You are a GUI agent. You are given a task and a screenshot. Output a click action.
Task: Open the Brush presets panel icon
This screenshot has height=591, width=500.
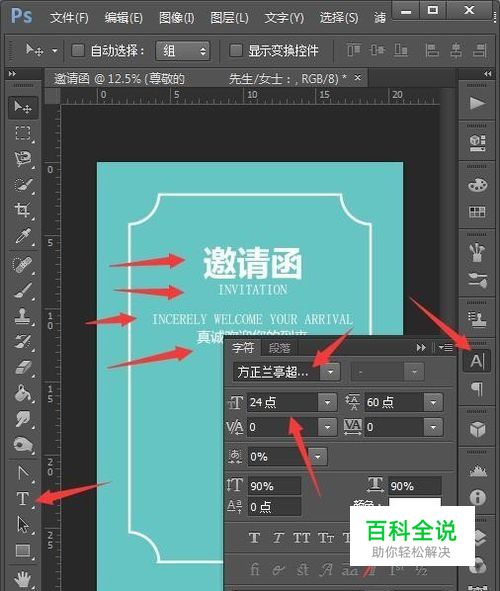click(x=477, y=280)
